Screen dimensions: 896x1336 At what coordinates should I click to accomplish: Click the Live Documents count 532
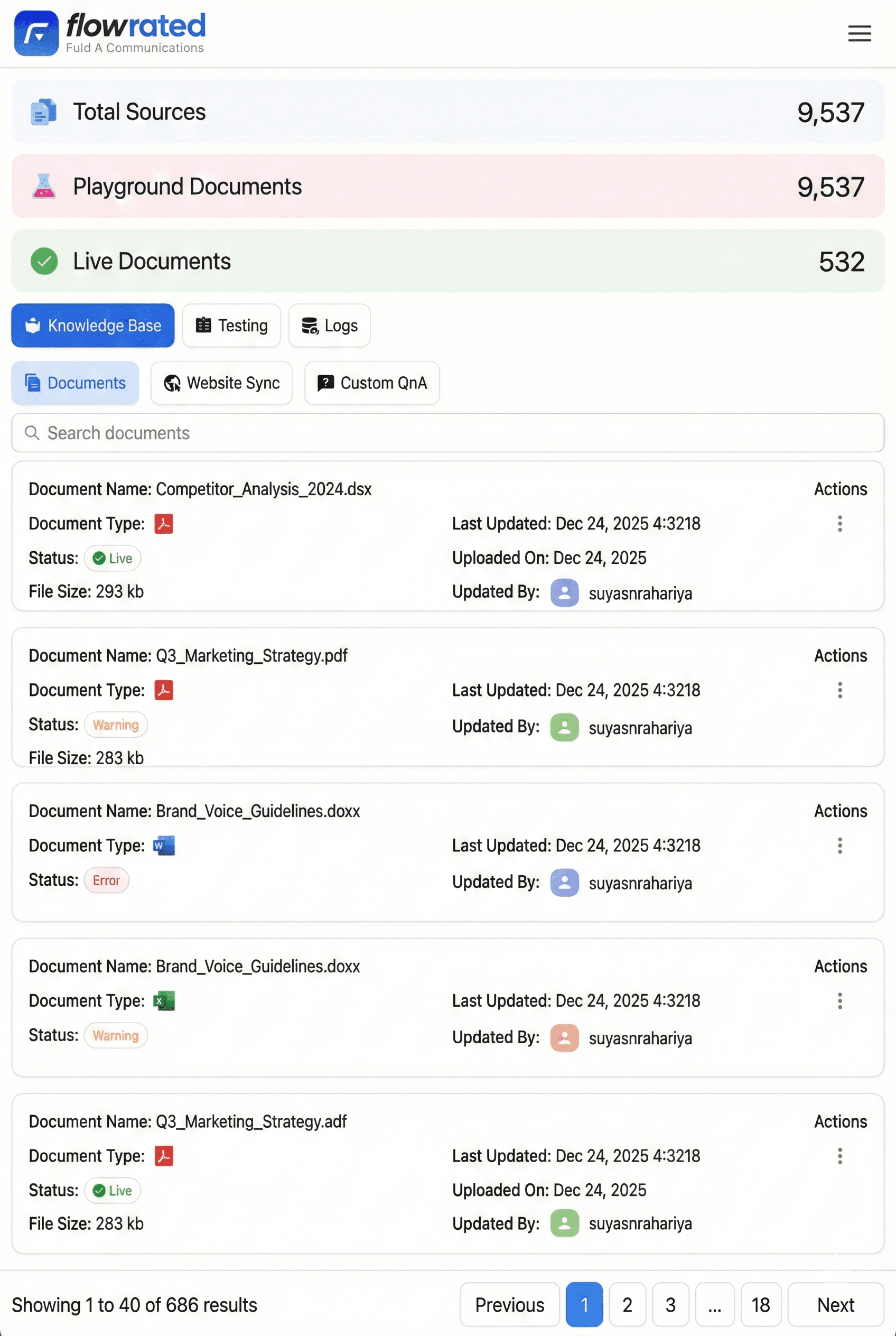pyautogui.click(x=841, y=261)
